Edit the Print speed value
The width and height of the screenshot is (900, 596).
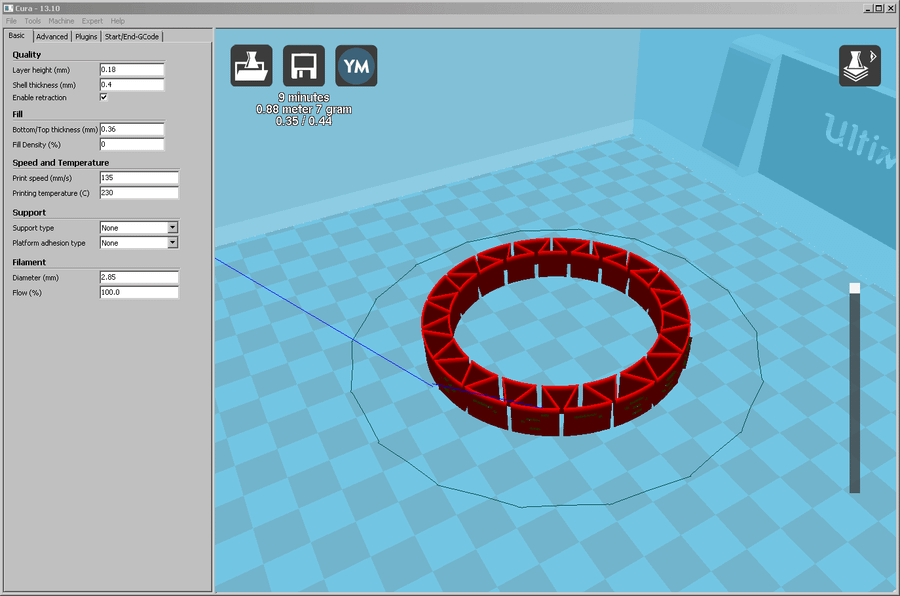138,178
